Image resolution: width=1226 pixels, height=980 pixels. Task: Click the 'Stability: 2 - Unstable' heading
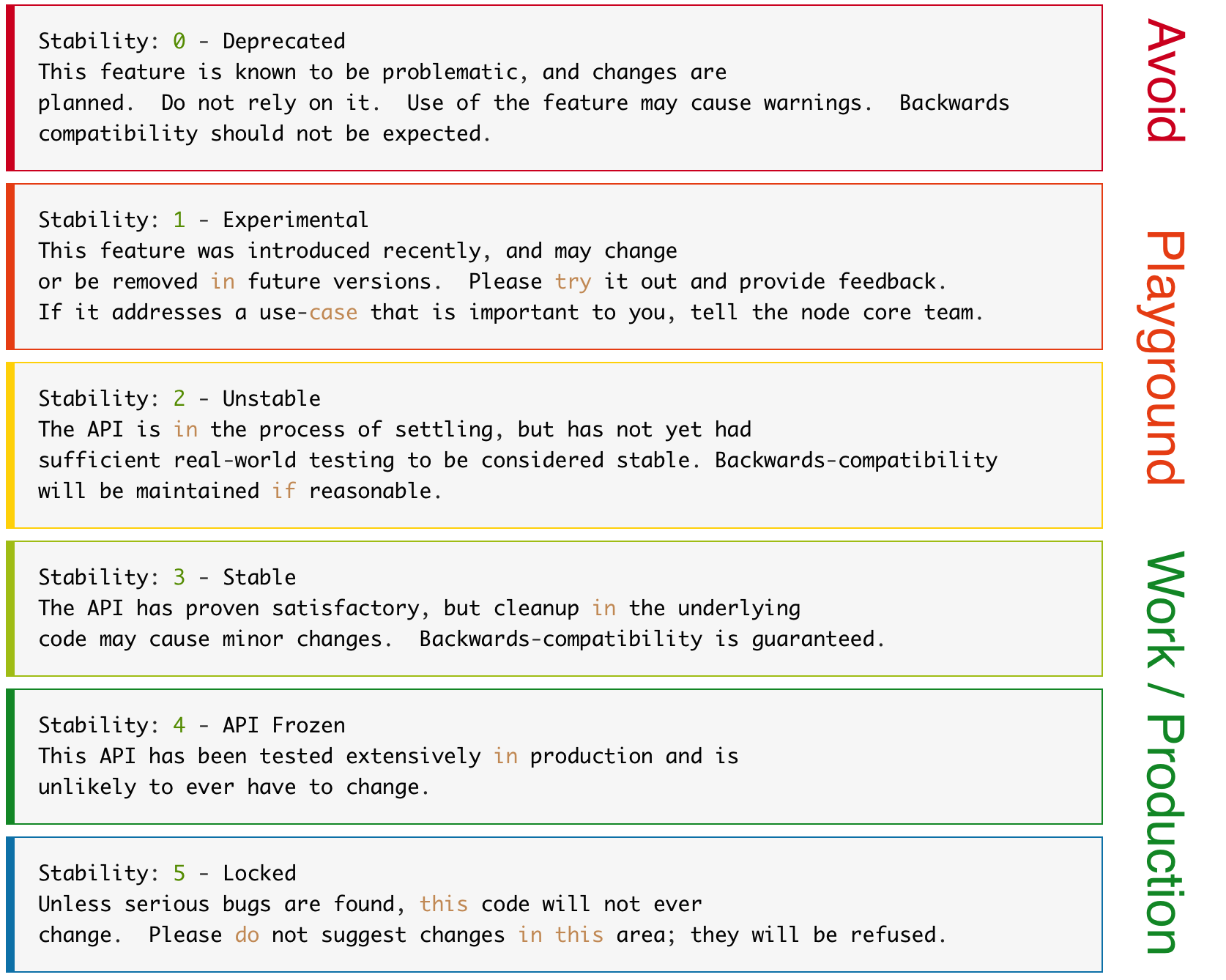tap(179, 398)
